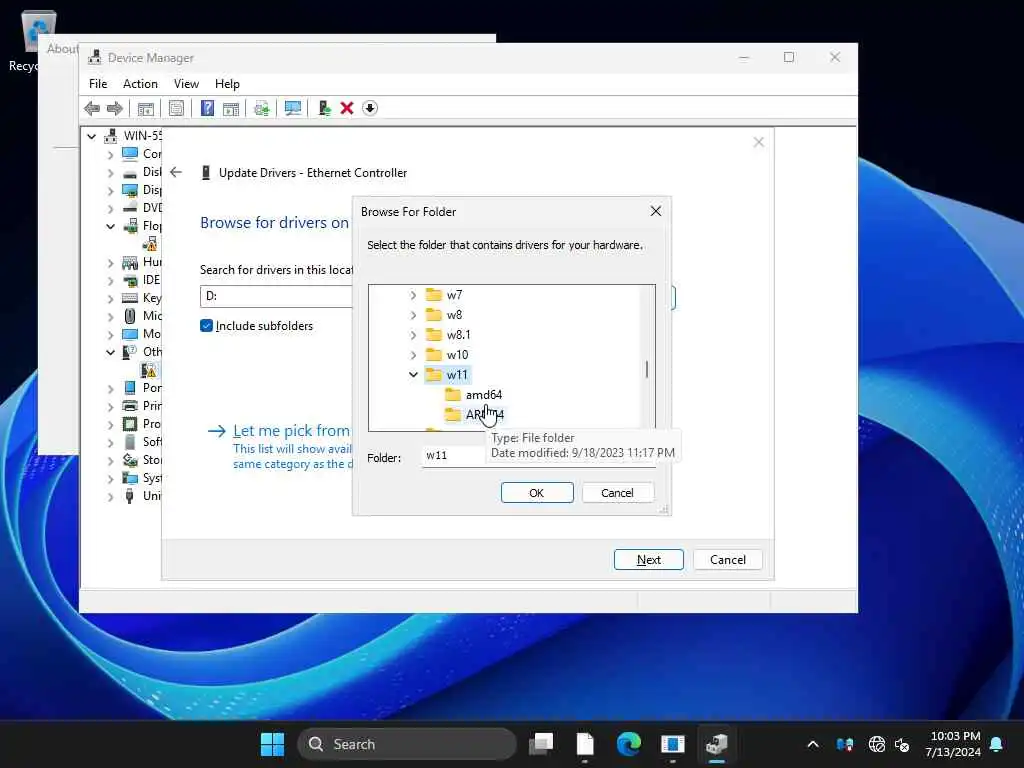Open the notification bell icon

[x=997, y=744]
